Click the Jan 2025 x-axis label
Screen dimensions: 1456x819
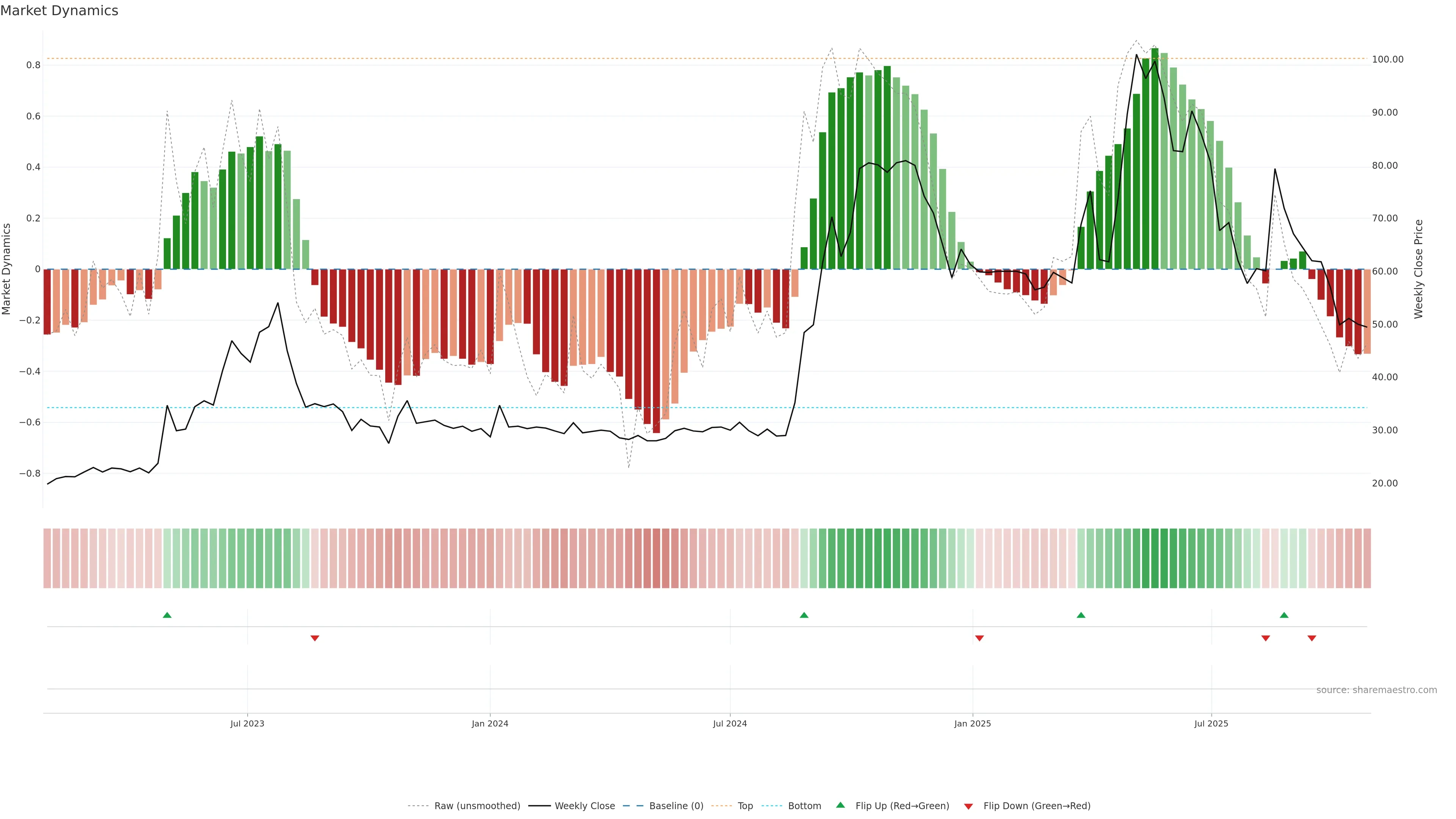pos(972,723)
